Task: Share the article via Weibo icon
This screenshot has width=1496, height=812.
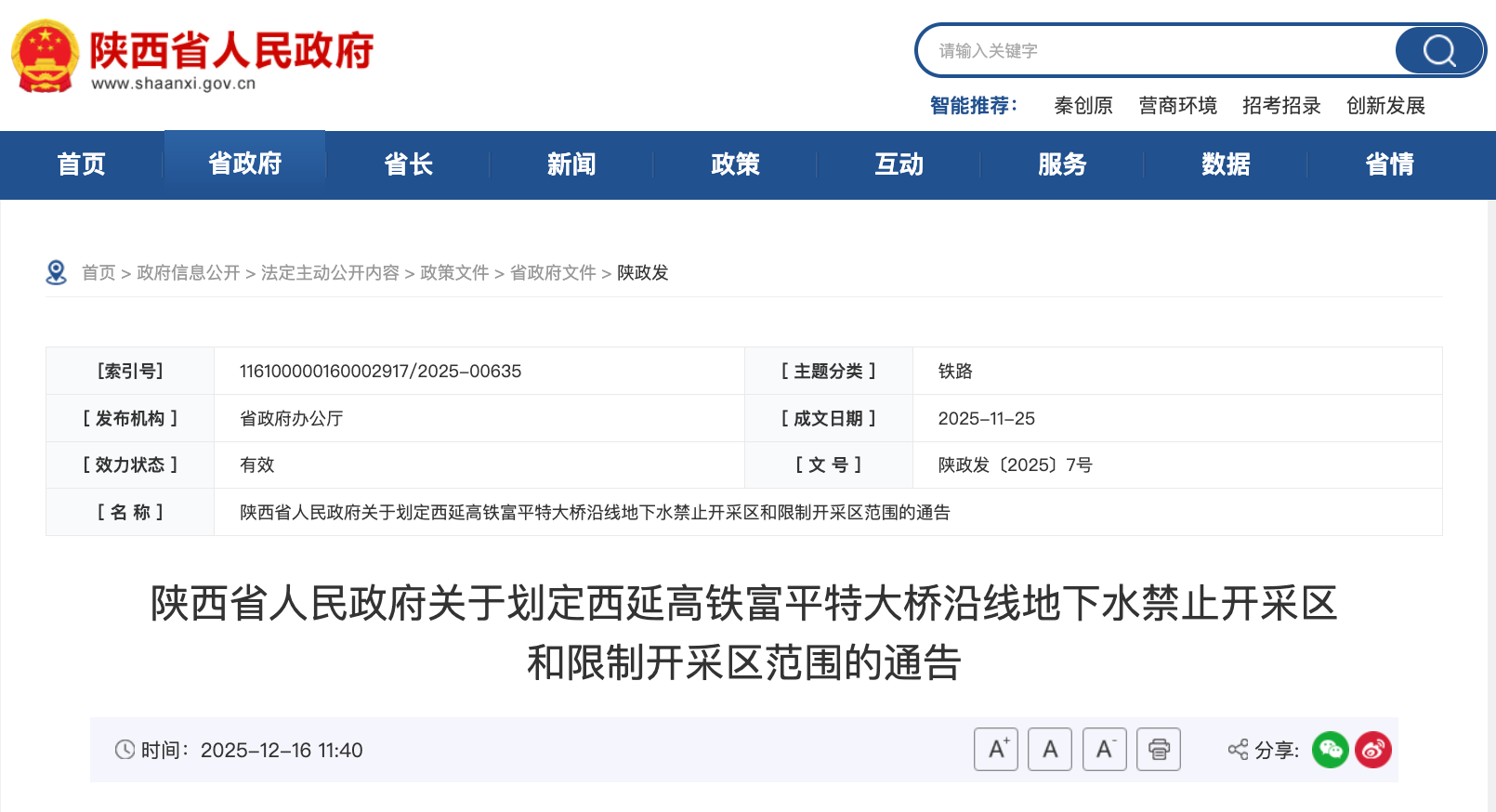Action: tap(1373, 750)
